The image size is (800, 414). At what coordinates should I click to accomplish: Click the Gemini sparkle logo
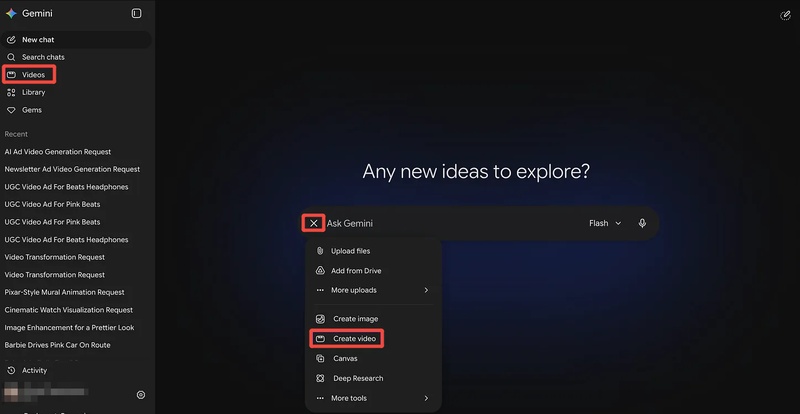pos(11,14)
